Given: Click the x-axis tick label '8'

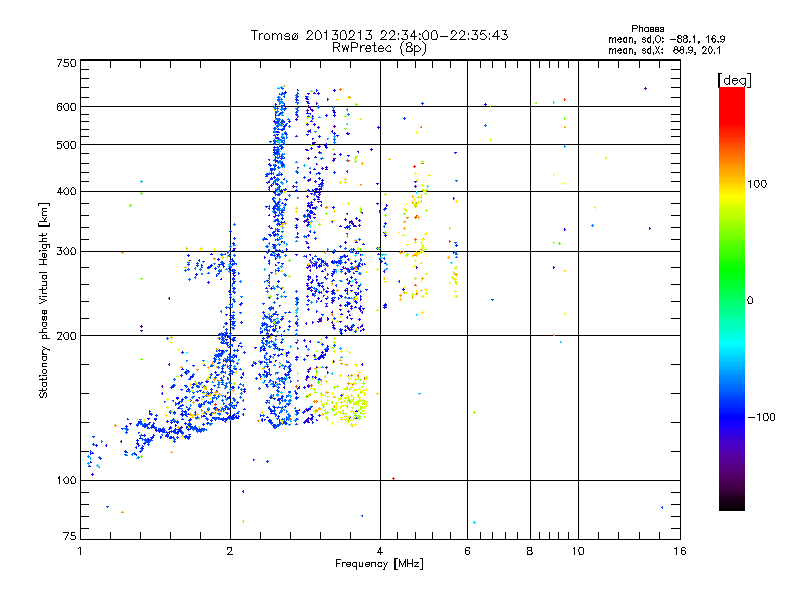Looking at the screenshot, I should pos(530,551).
